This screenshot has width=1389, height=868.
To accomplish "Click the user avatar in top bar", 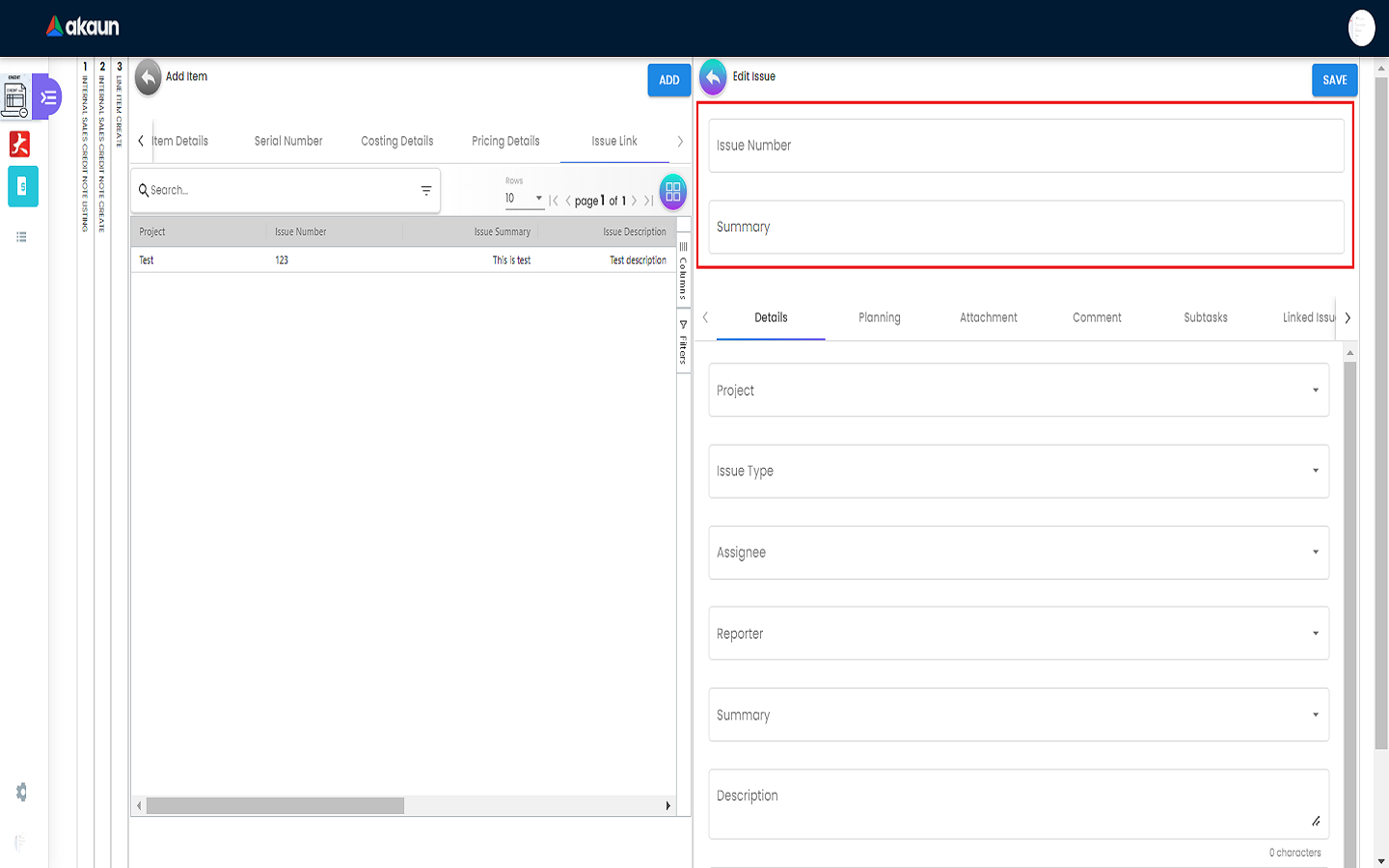I will click(x=1361, y=28).
